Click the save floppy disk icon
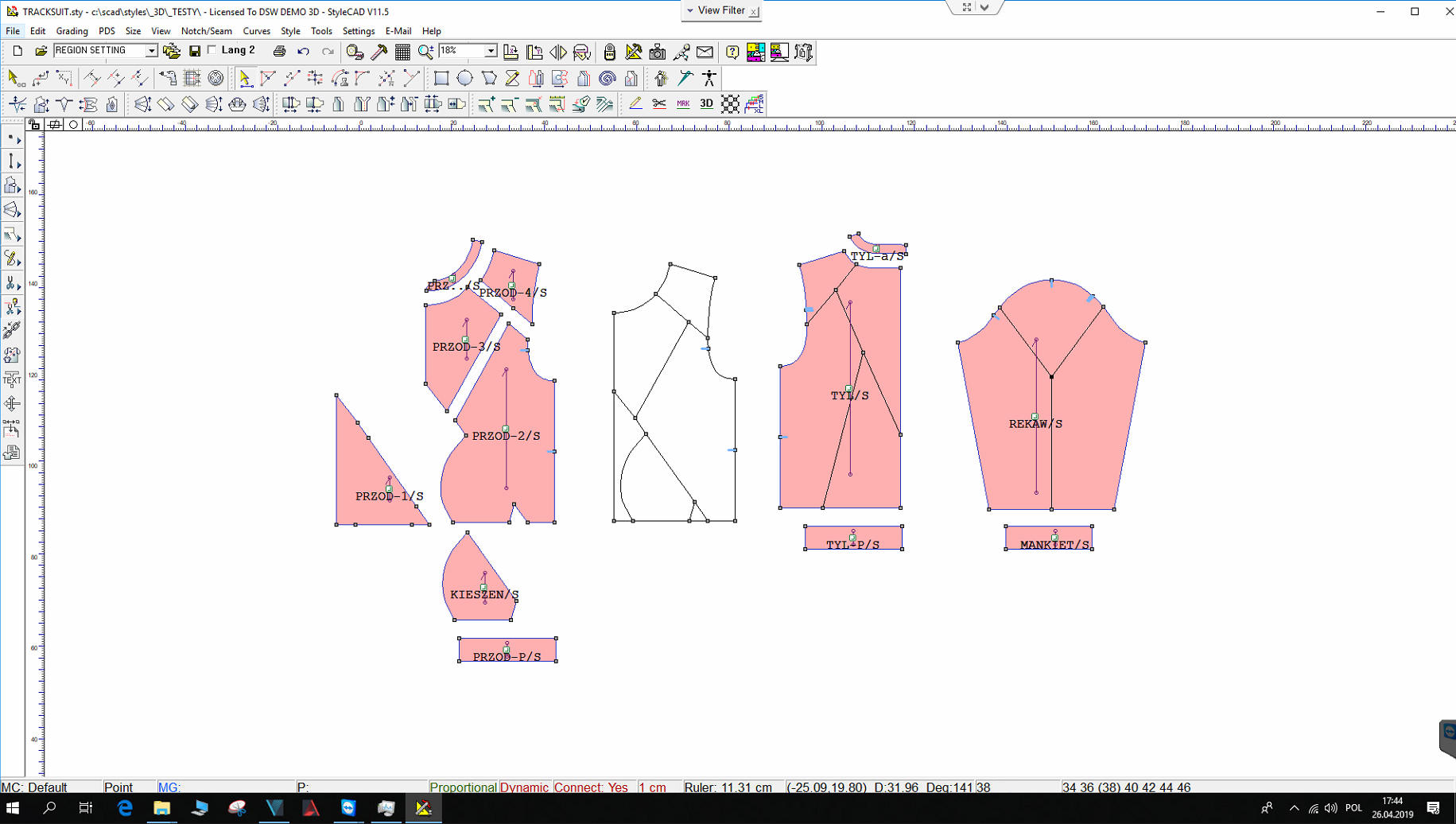 click(x=194, y=52)
